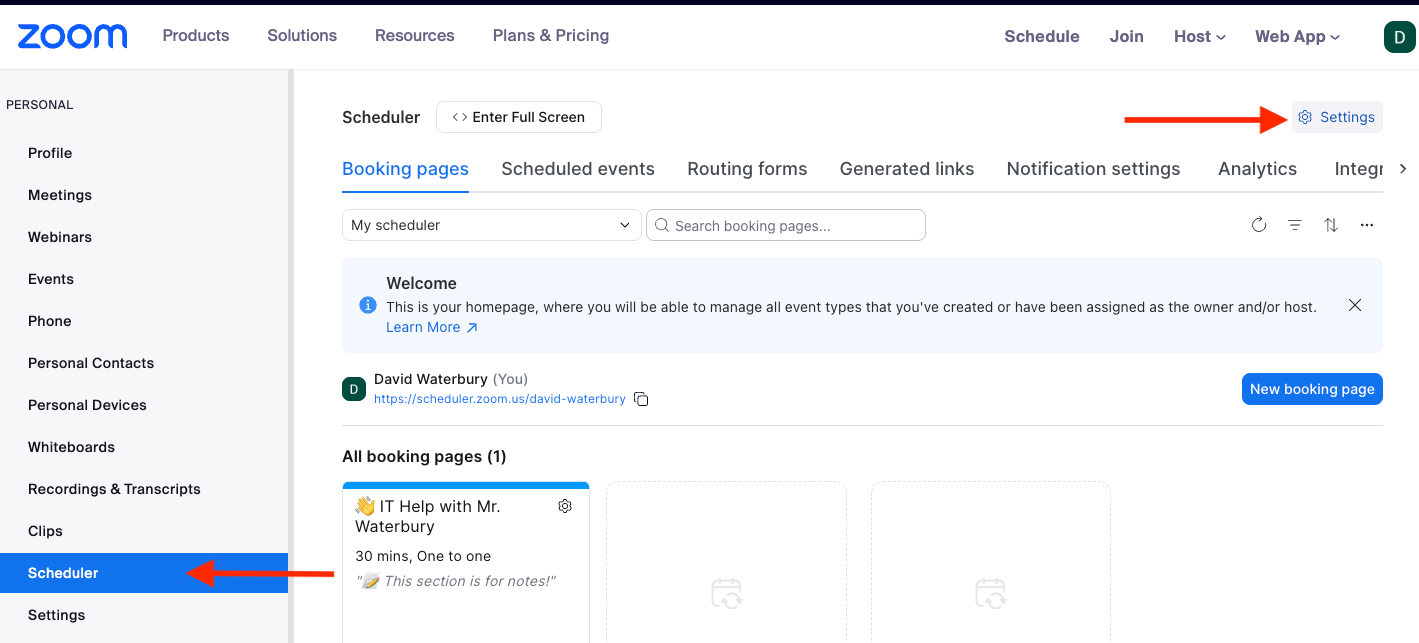This screenshot has height=643, width=1419.
Task: Select Meetings in the sidebar
Action: [x=60, y=195]
